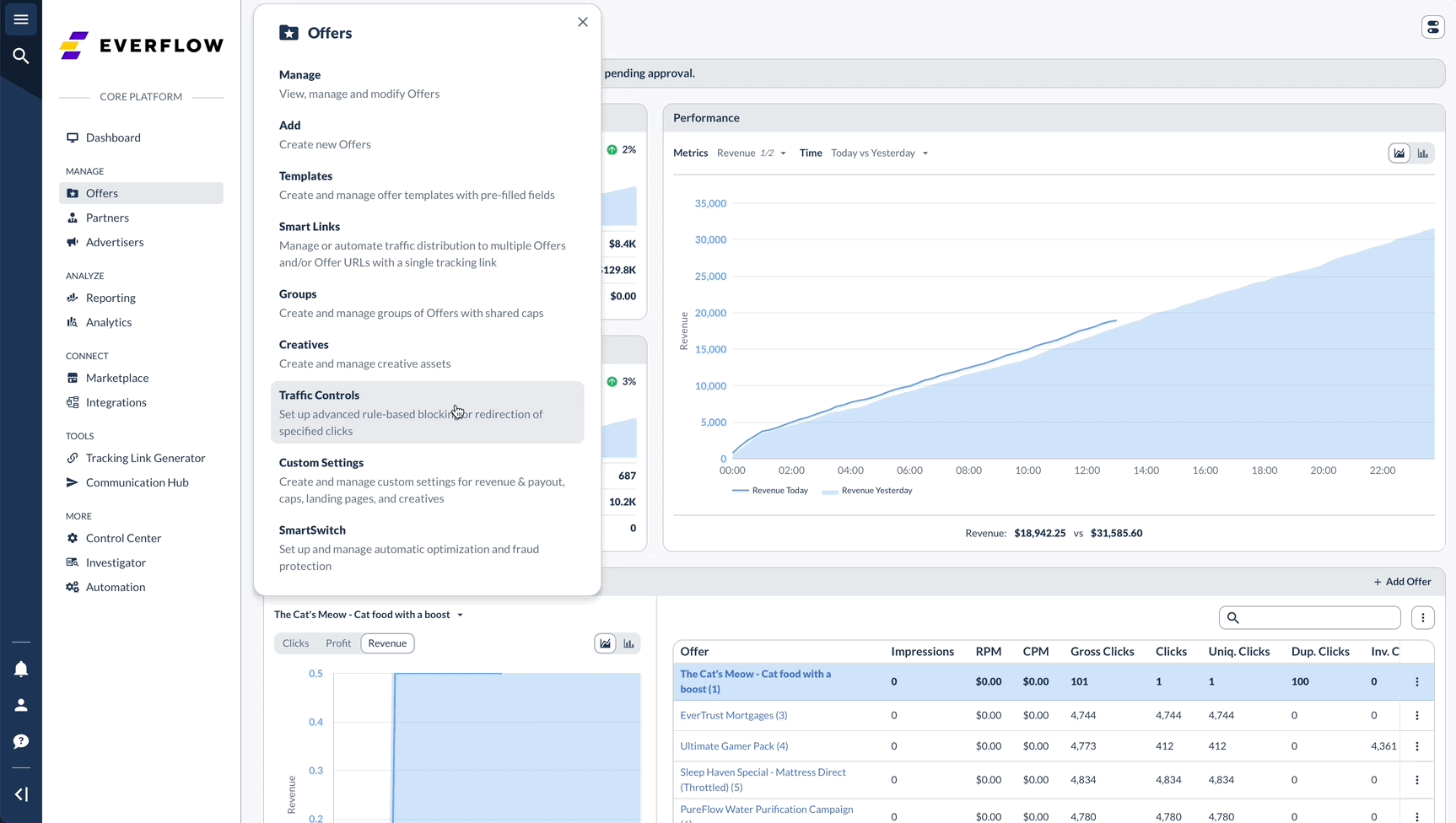Switch offer chart to bar view
The width and height of the screenshot is (1456, 823).
[x=629, y=643]
